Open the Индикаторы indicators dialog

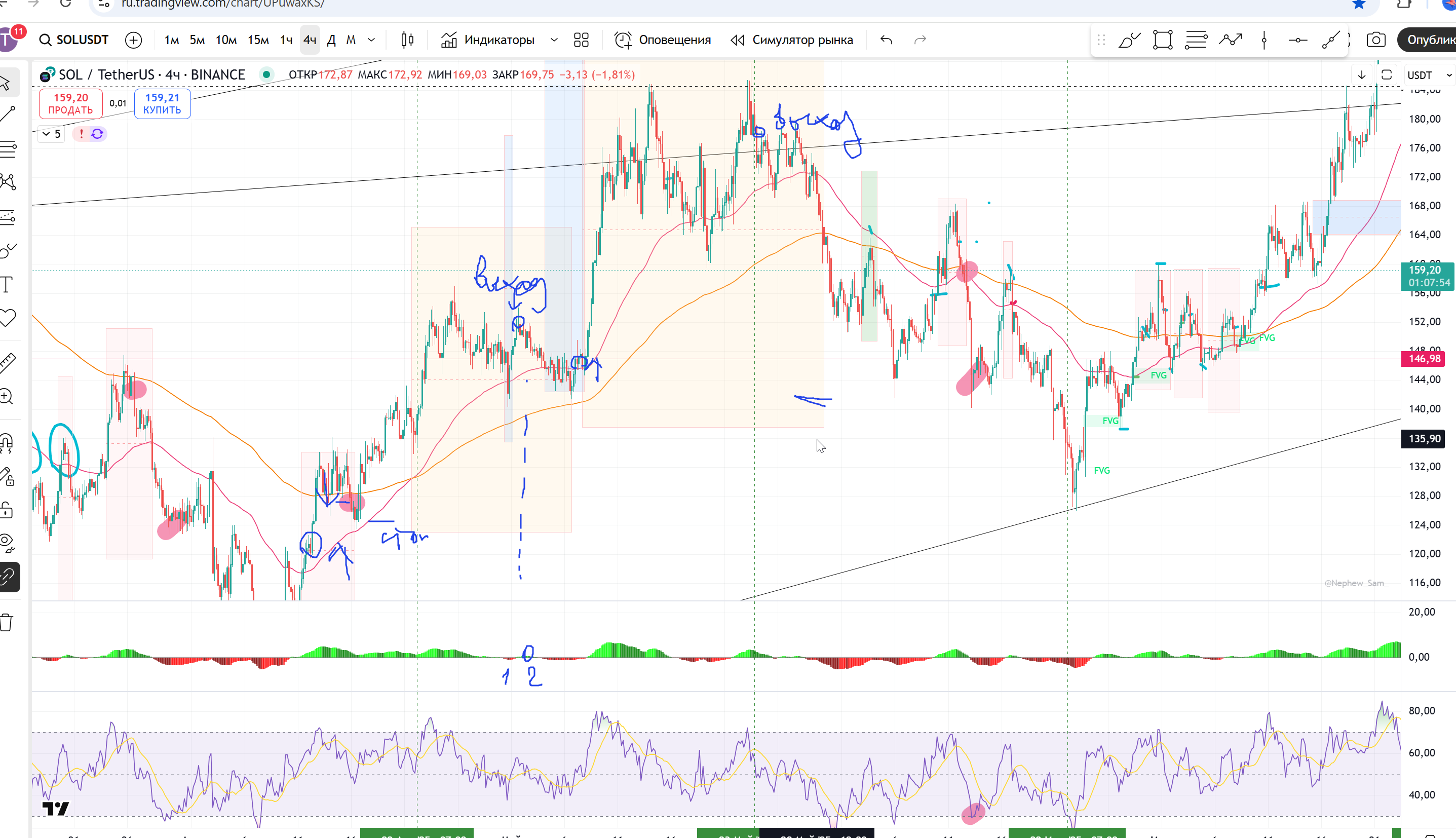click(x=488, y=40)
